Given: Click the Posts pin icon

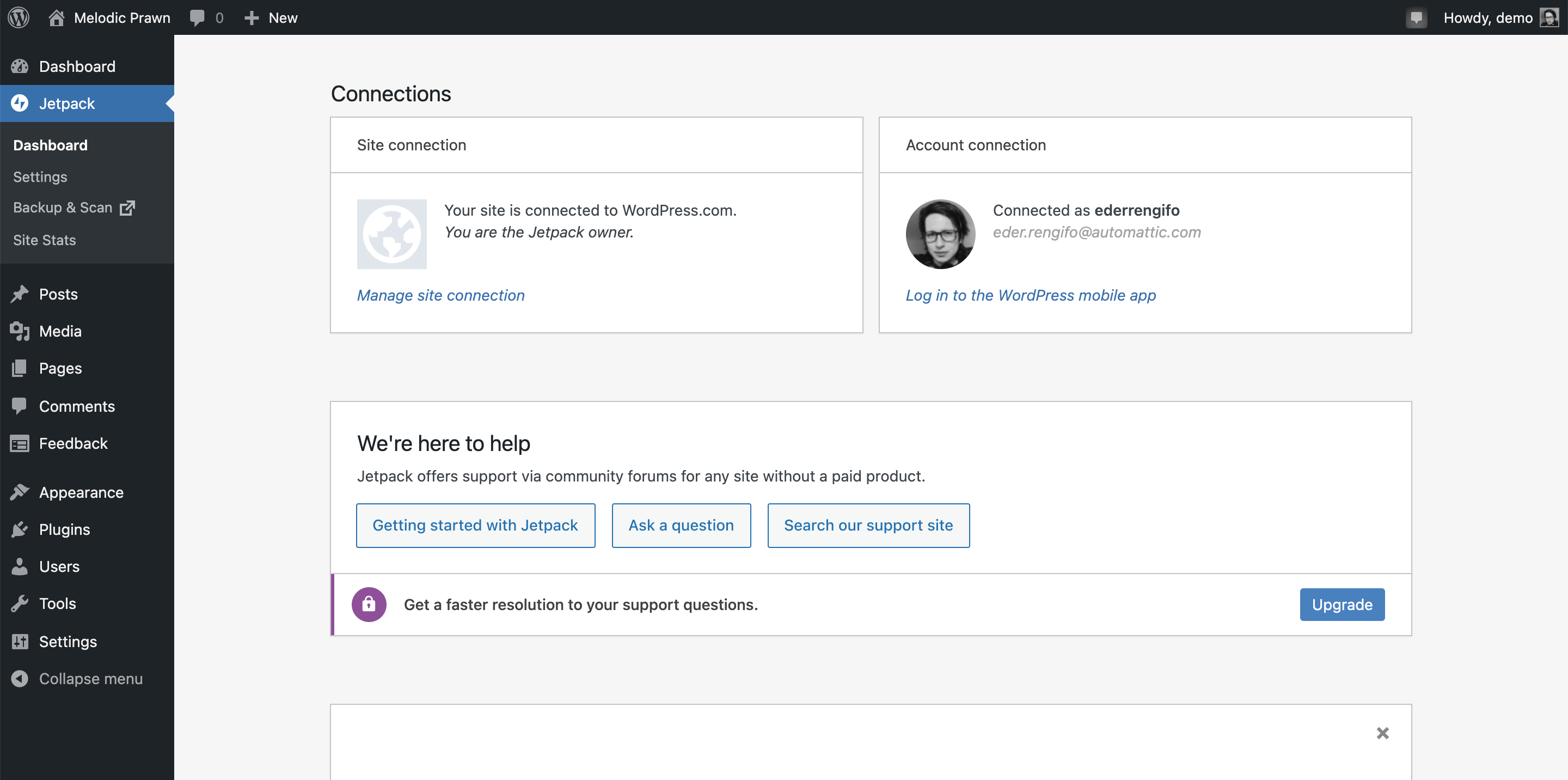Looking at the screenshot, I should 19,294.
